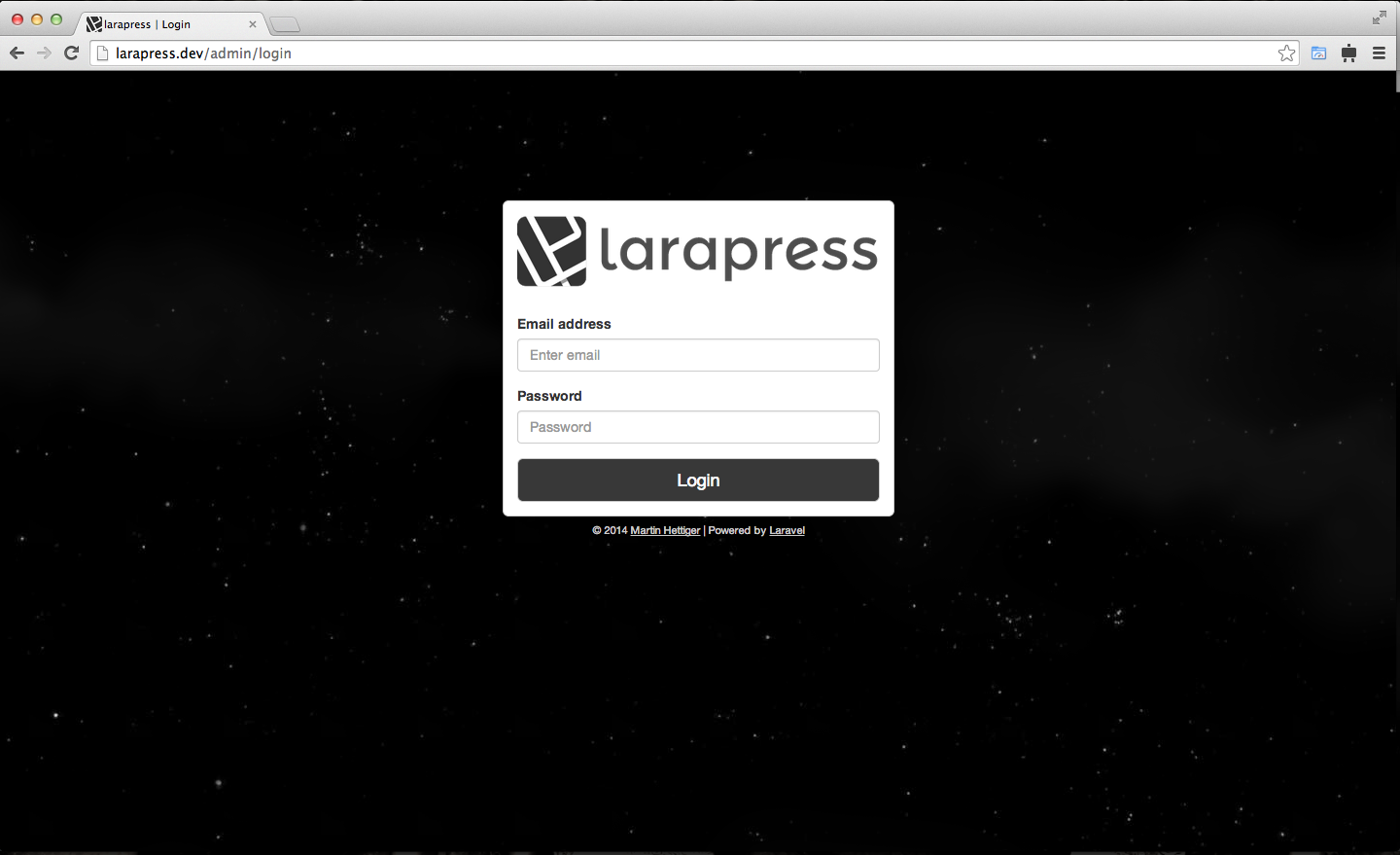Viewport: 1400px width, 855px height.
Task: Click the page vertical scrollbar
Action: click(x=1397, y=82)
